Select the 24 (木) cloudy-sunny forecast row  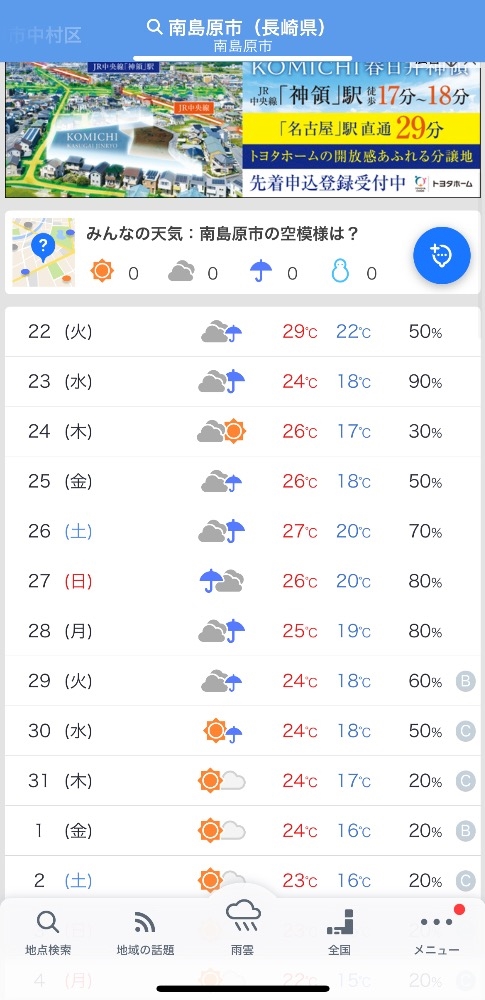pyautogui.click(x=242, y=431)
